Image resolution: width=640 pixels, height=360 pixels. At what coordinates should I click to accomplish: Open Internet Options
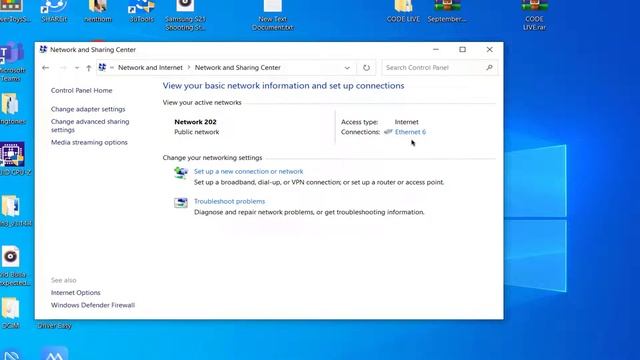click(76, 293)
